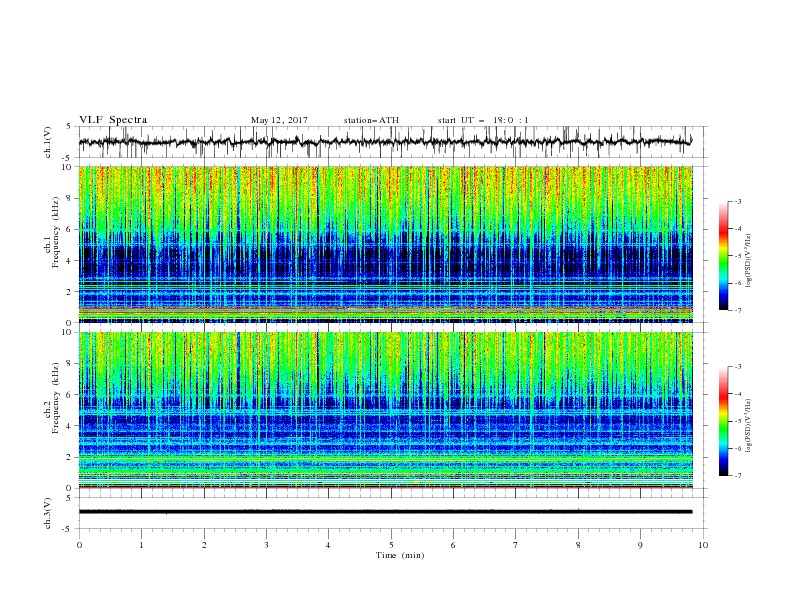Select the "May 12, 2017" date label
The image size is (792, 612).
click(279, 120)
